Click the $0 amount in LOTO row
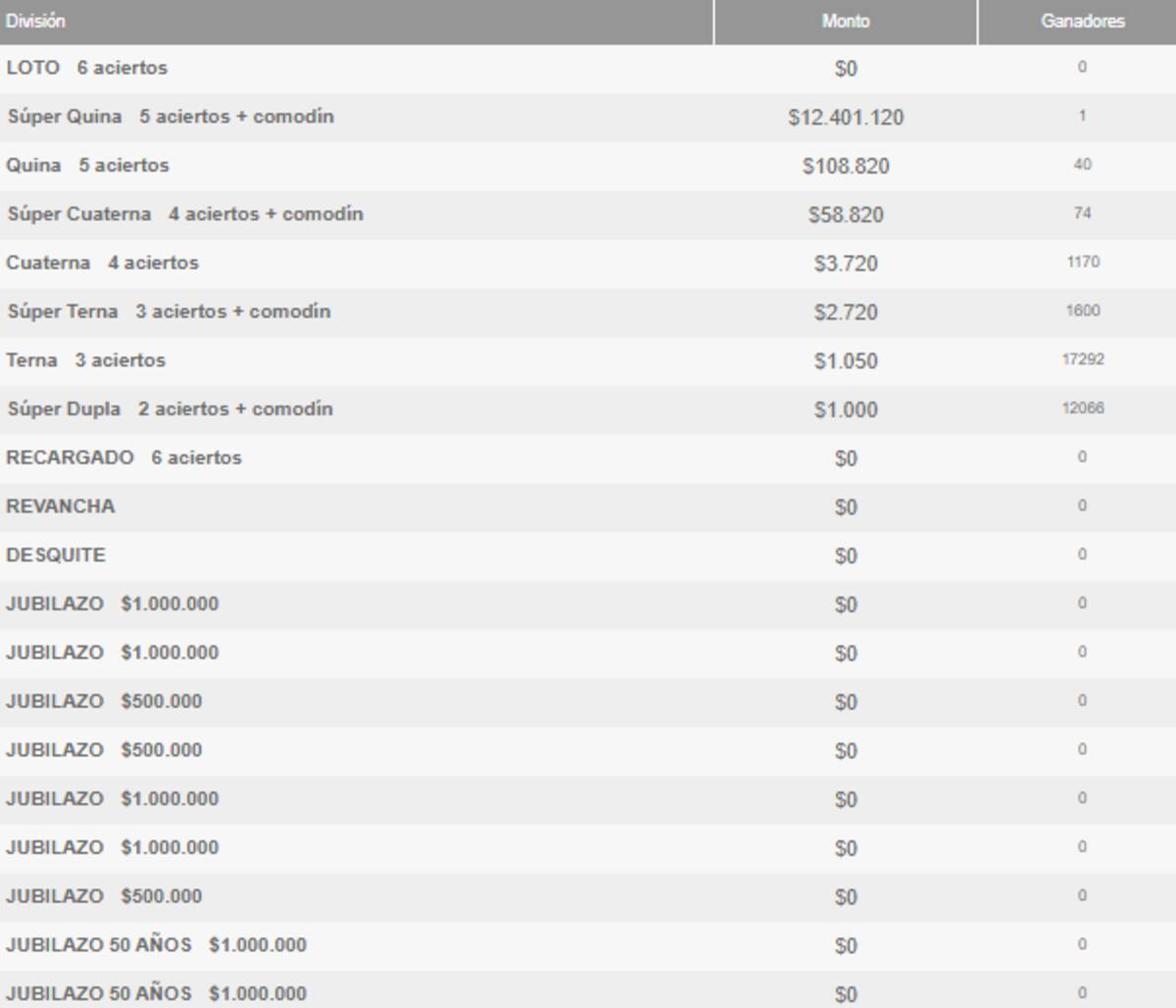The height and width of the screenshot is (1008, 1176). [846, 69]
